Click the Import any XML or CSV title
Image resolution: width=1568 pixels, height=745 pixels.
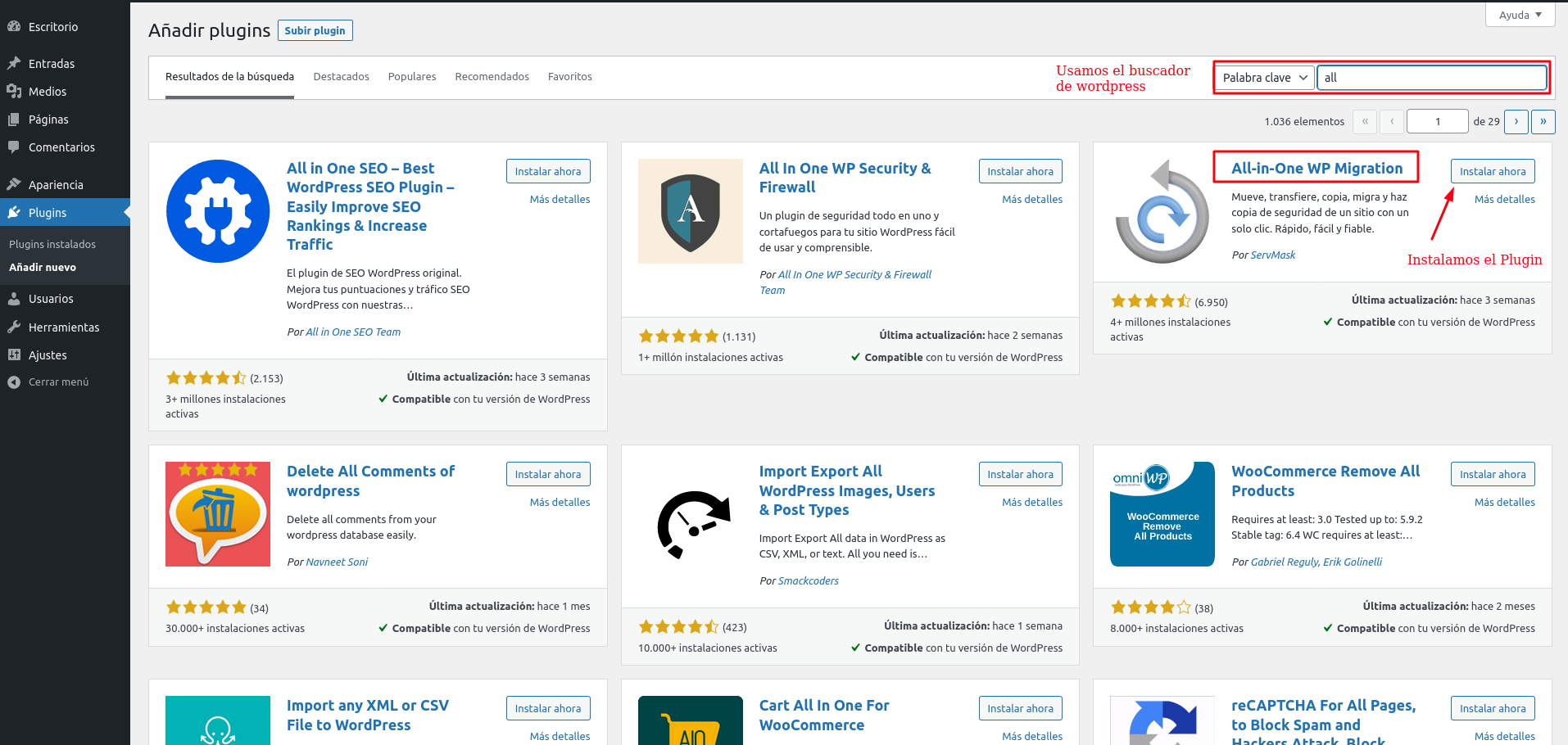(x=368, y=715)
